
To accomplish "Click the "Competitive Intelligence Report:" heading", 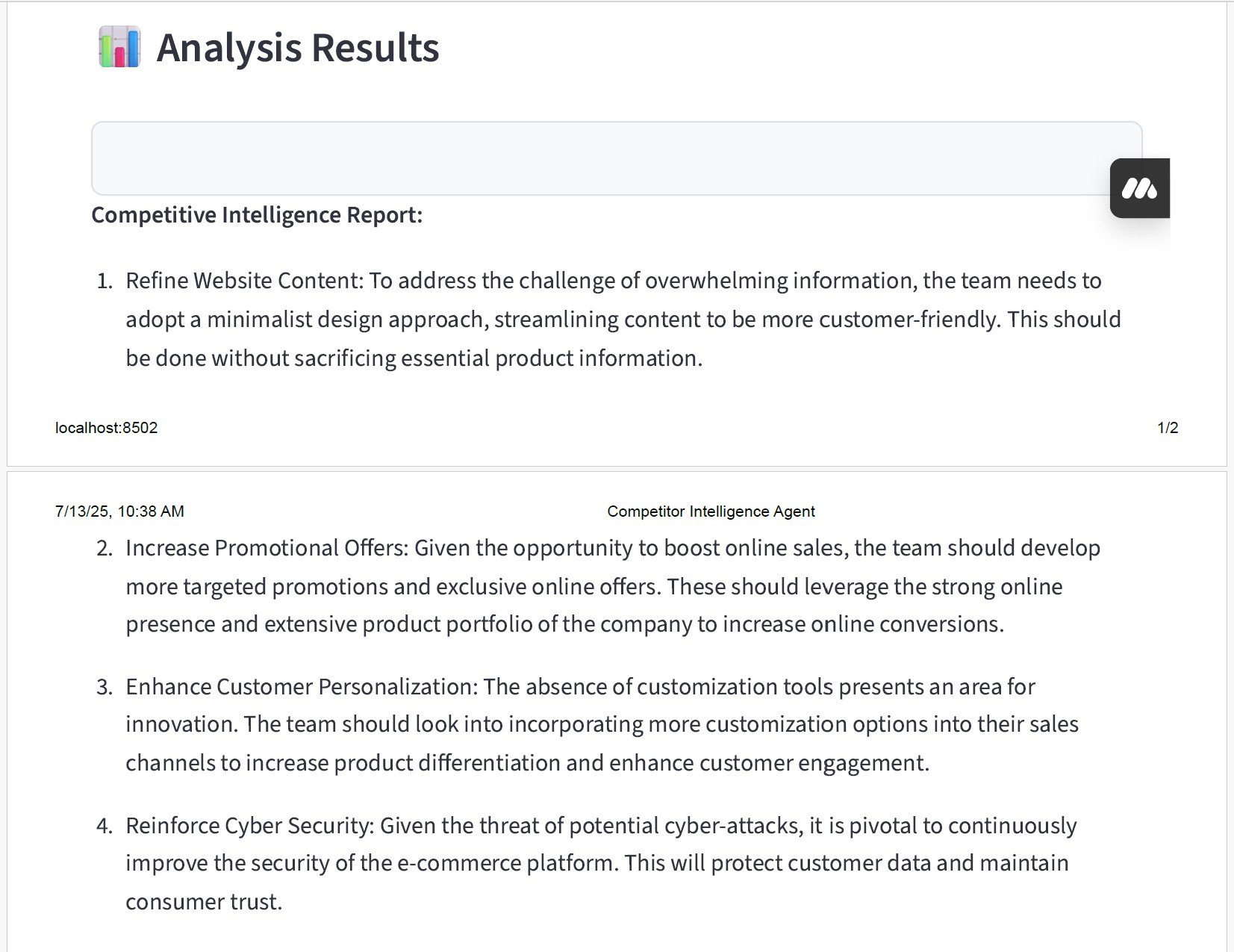I will [x=257, y=215].
